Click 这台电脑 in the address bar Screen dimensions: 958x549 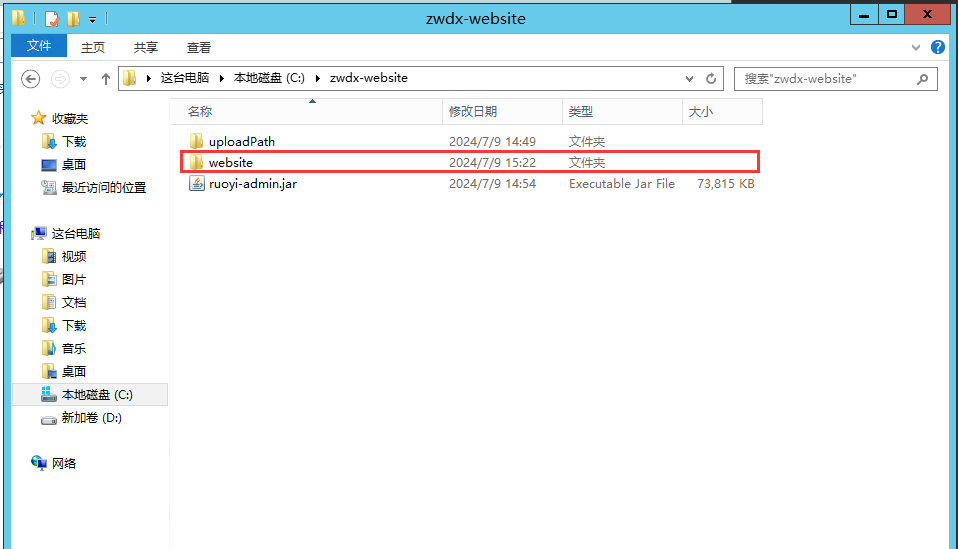pos(185,78)
